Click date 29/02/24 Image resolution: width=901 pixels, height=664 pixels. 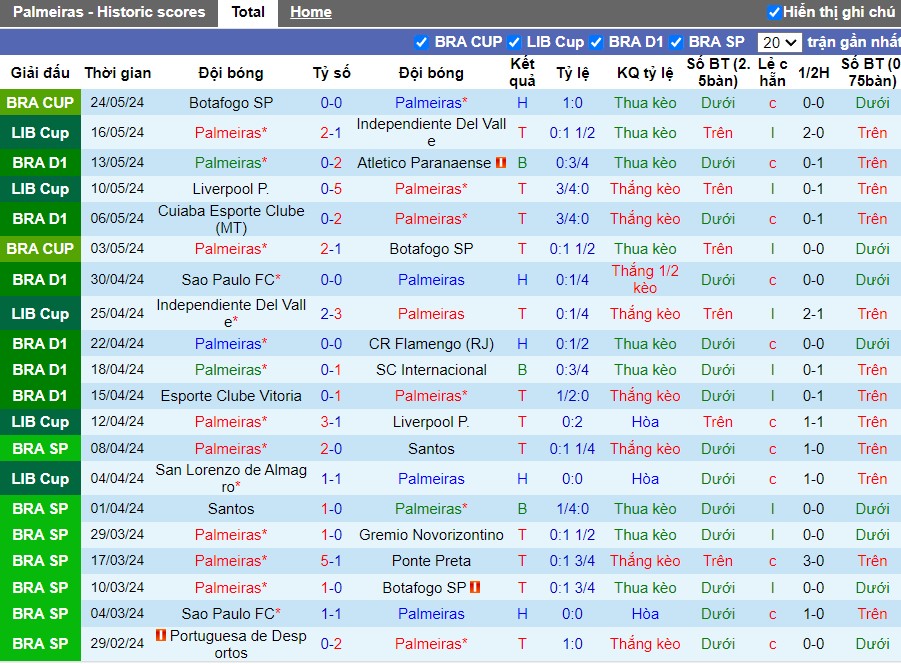point(117,643)
